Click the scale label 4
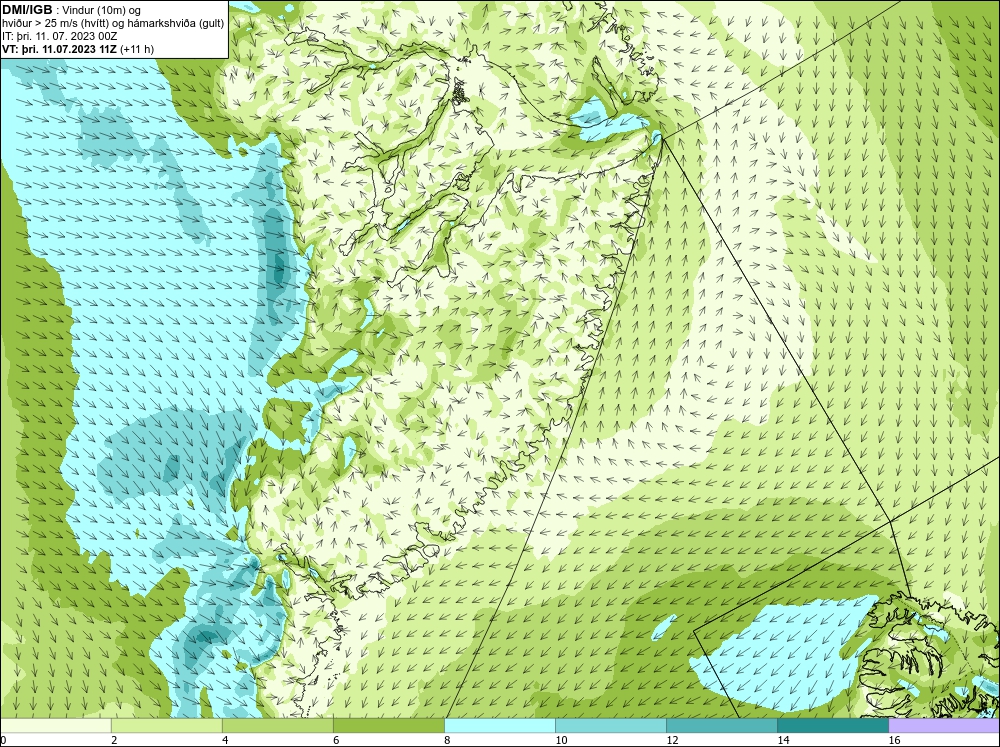This screenshot has width=1000, height=747. (x=225, y=740)
